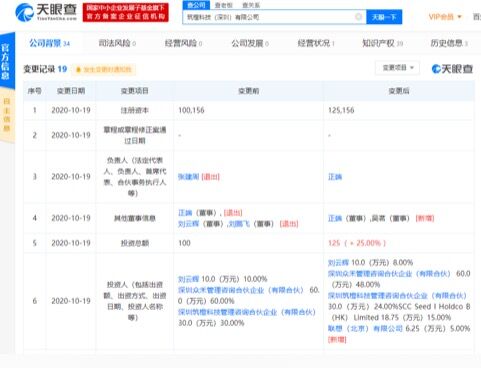The image size is (481, 368).
Task: Click into the company name search field
Action: pos(269,17)
